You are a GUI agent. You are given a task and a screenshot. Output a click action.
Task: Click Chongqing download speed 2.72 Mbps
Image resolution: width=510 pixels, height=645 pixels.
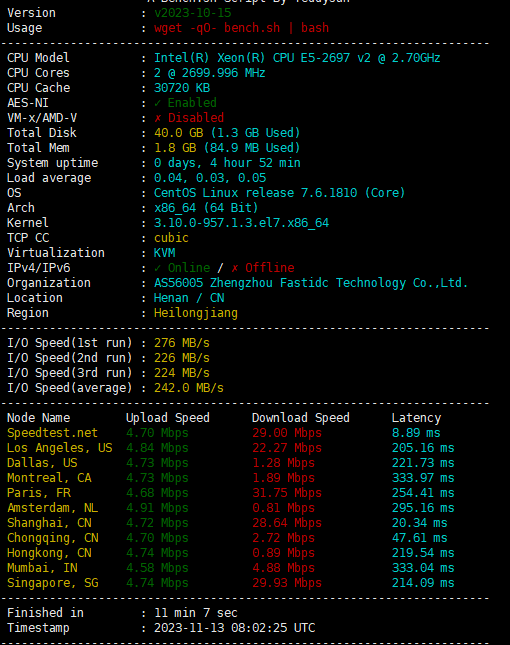[x=283, y=538]
